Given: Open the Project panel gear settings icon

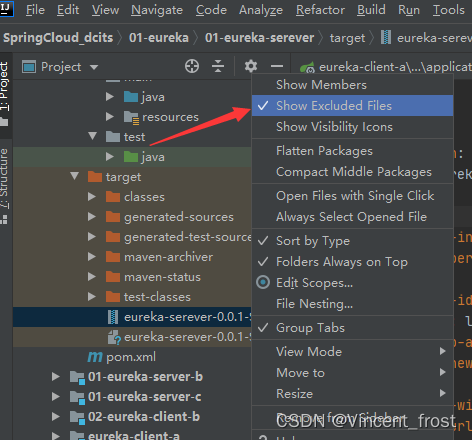Looking at the screenshot, I should point(251,66).
